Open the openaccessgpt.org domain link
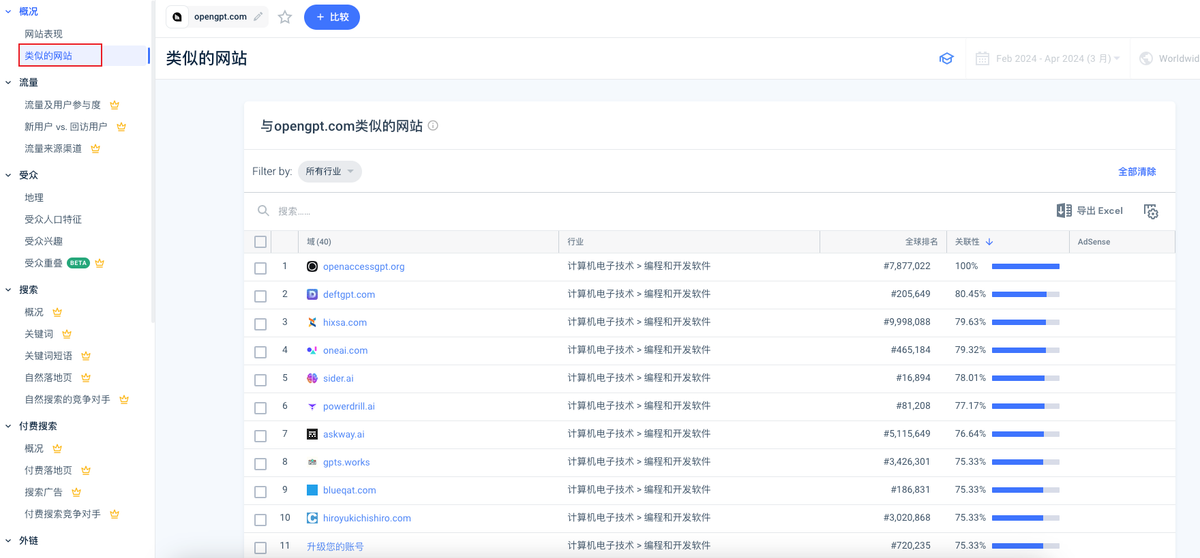This screenshot has height=558, width=1200. tap(364, 267)
